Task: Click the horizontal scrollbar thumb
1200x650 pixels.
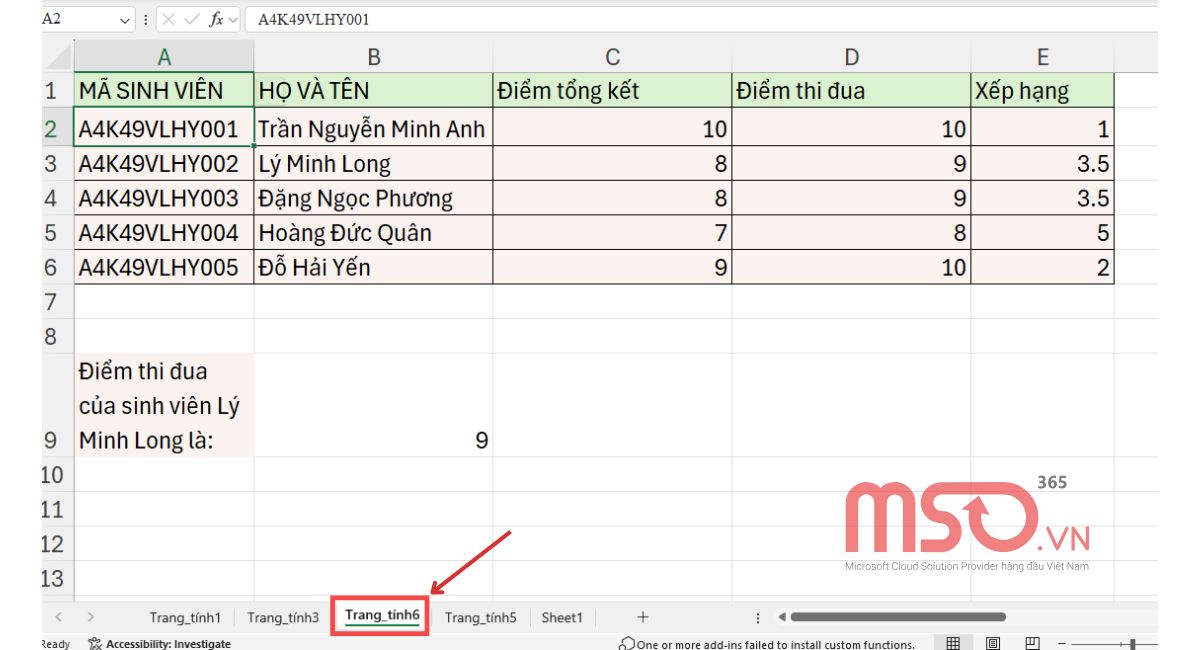Action: pos(897,617)
